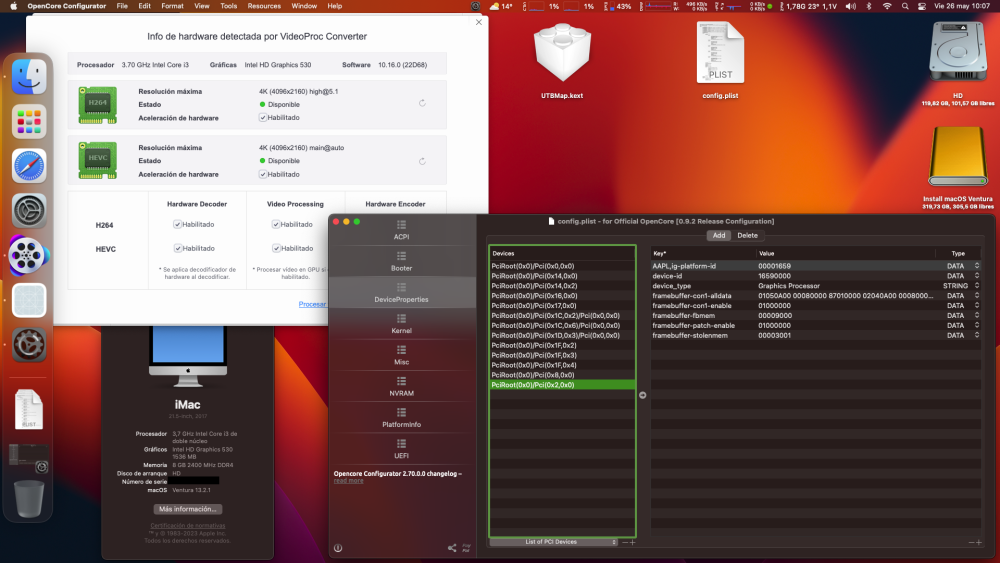The image size is (1000, 563).
Task: Open the Help menu
Action: coord(335,6)
